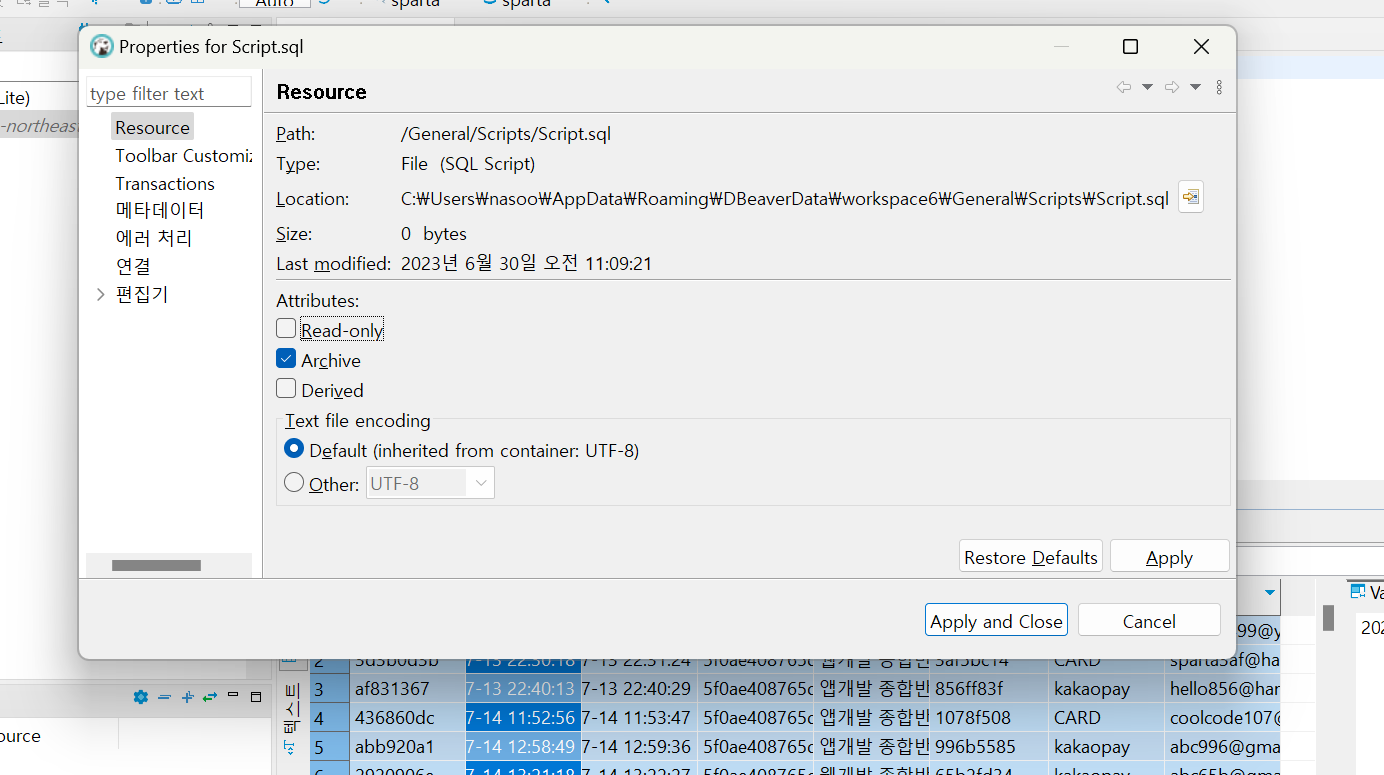Click the email cell starting with hello856
1384x775 pixels.
(1223, 689)
